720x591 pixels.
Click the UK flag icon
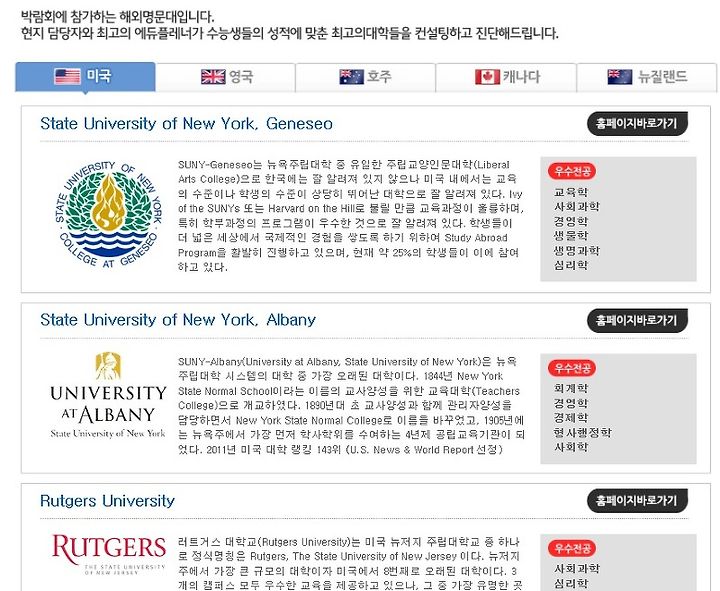click(x=213, y=77)
